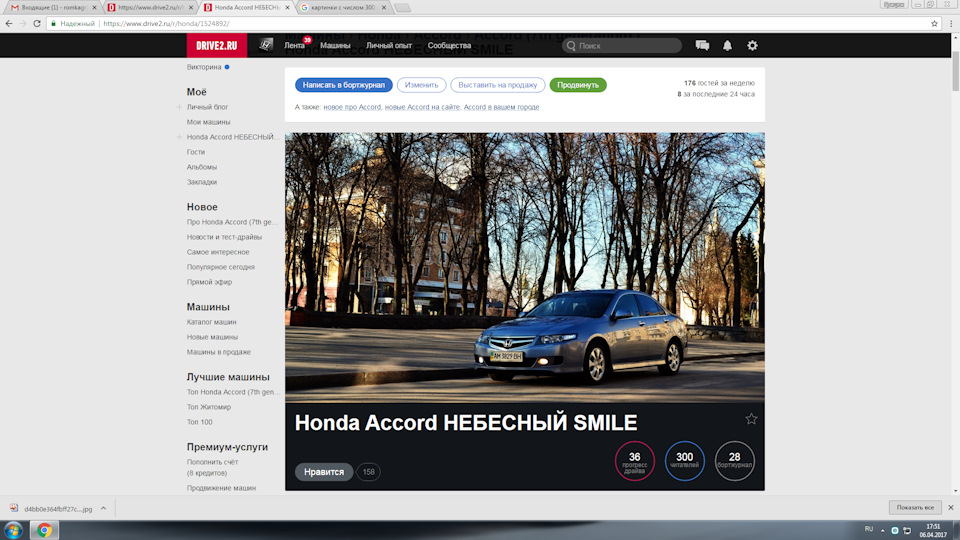Open Гости sidebar link
This screenshot has width=960, height=540.
[x=196, y=152]
